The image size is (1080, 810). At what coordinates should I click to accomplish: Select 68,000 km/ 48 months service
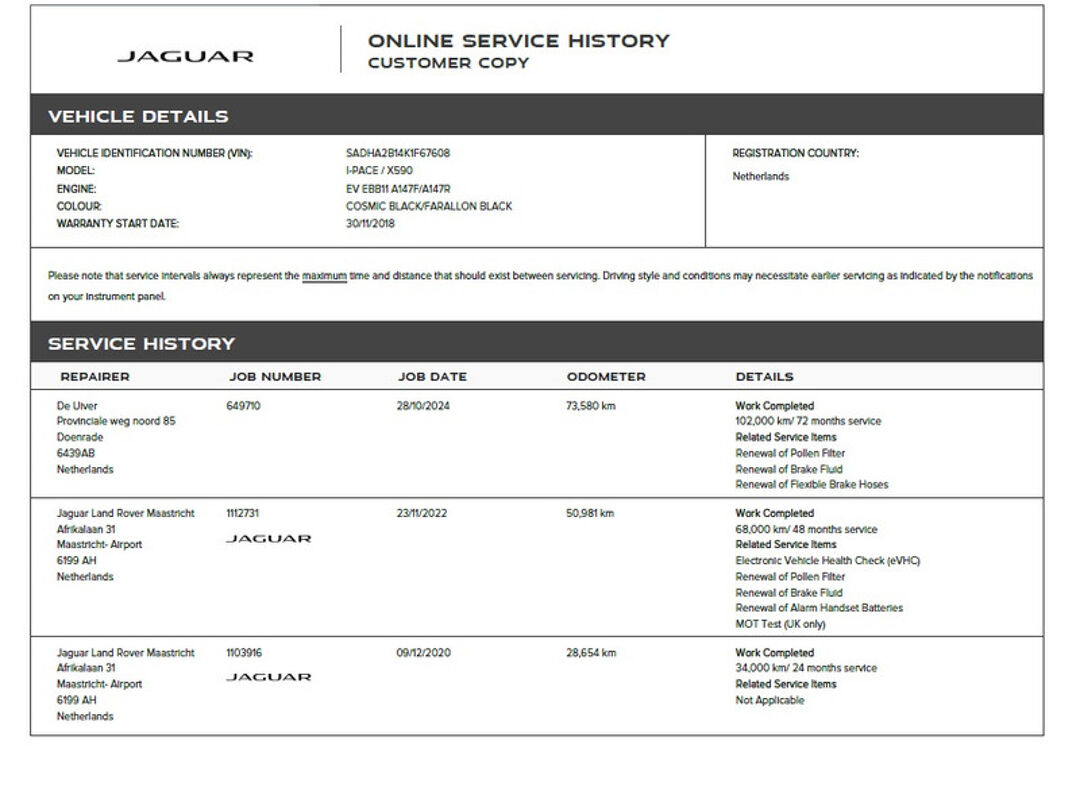806,529
